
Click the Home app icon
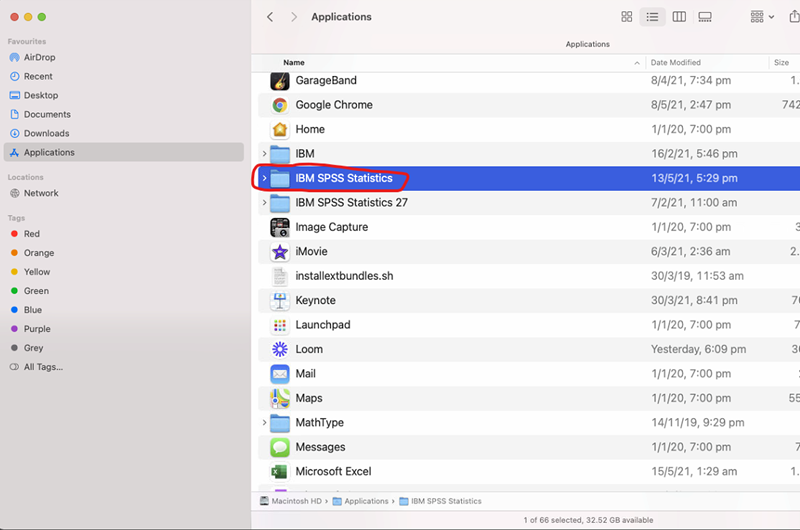[280, 130]
